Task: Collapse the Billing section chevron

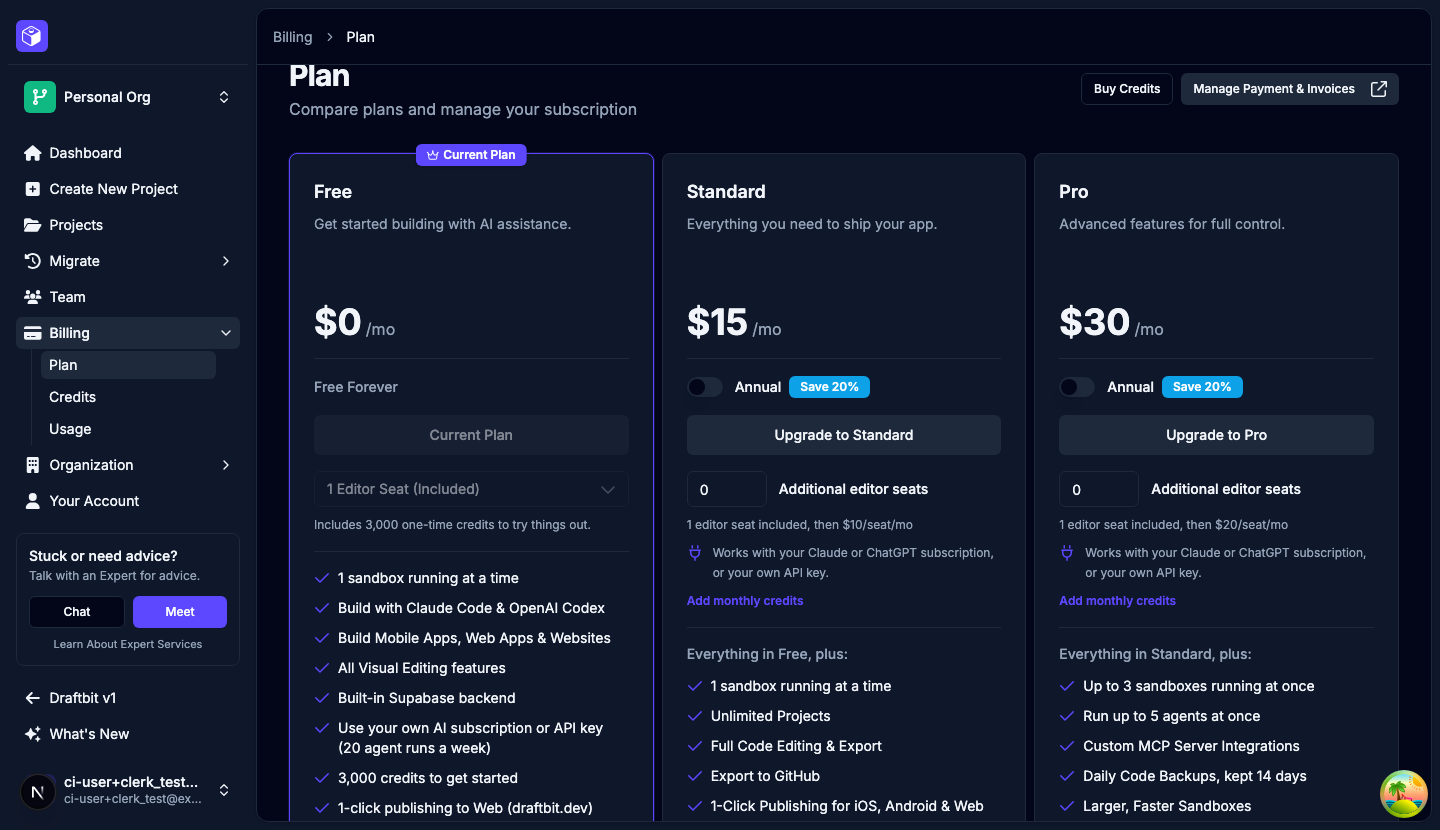Action: 226,333
